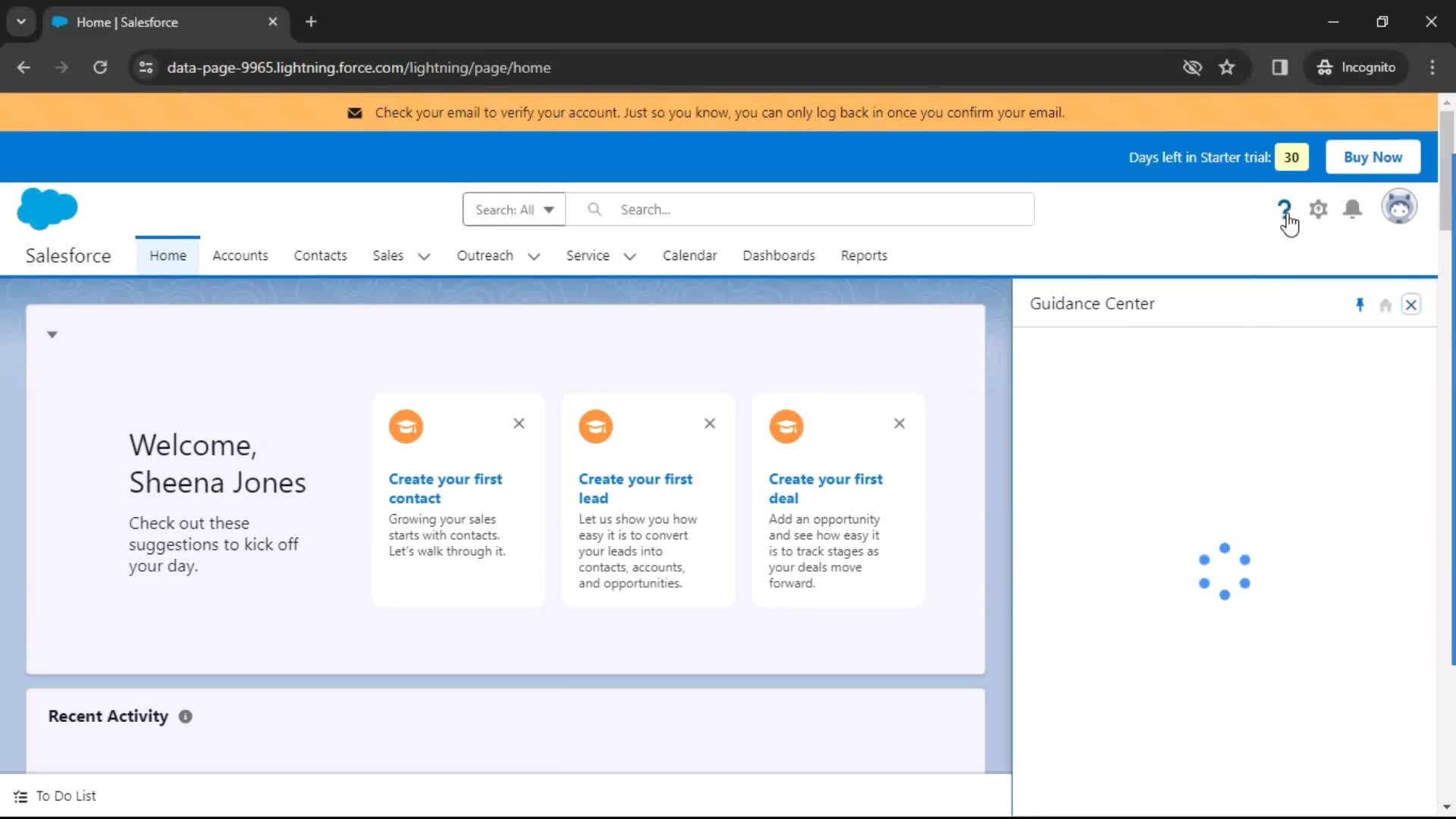Click the Welcome, Sheena Jones heading

217,463
